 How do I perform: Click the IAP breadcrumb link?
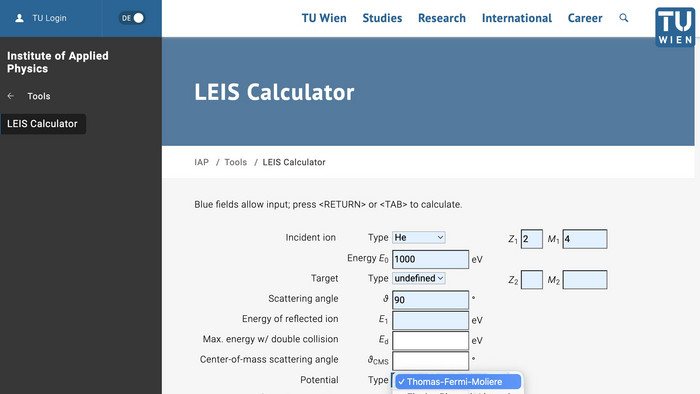(201, 162)
